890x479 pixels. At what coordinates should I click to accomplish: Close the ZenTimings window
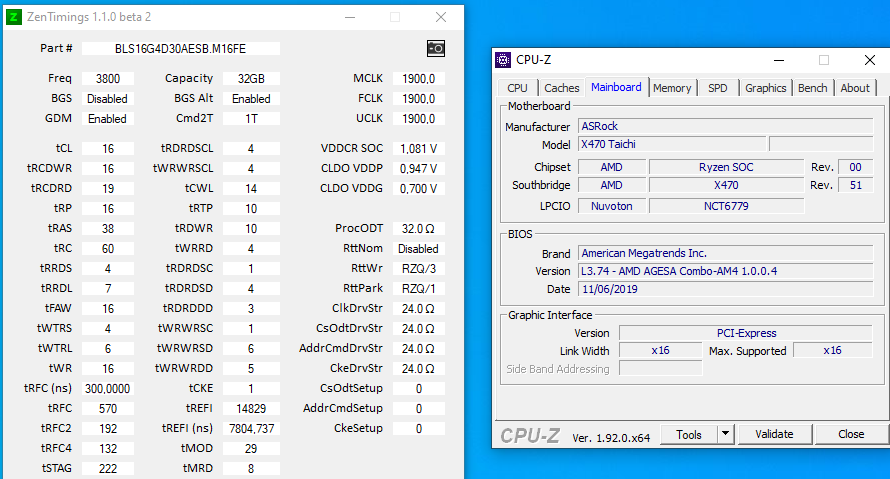[440, 17]
